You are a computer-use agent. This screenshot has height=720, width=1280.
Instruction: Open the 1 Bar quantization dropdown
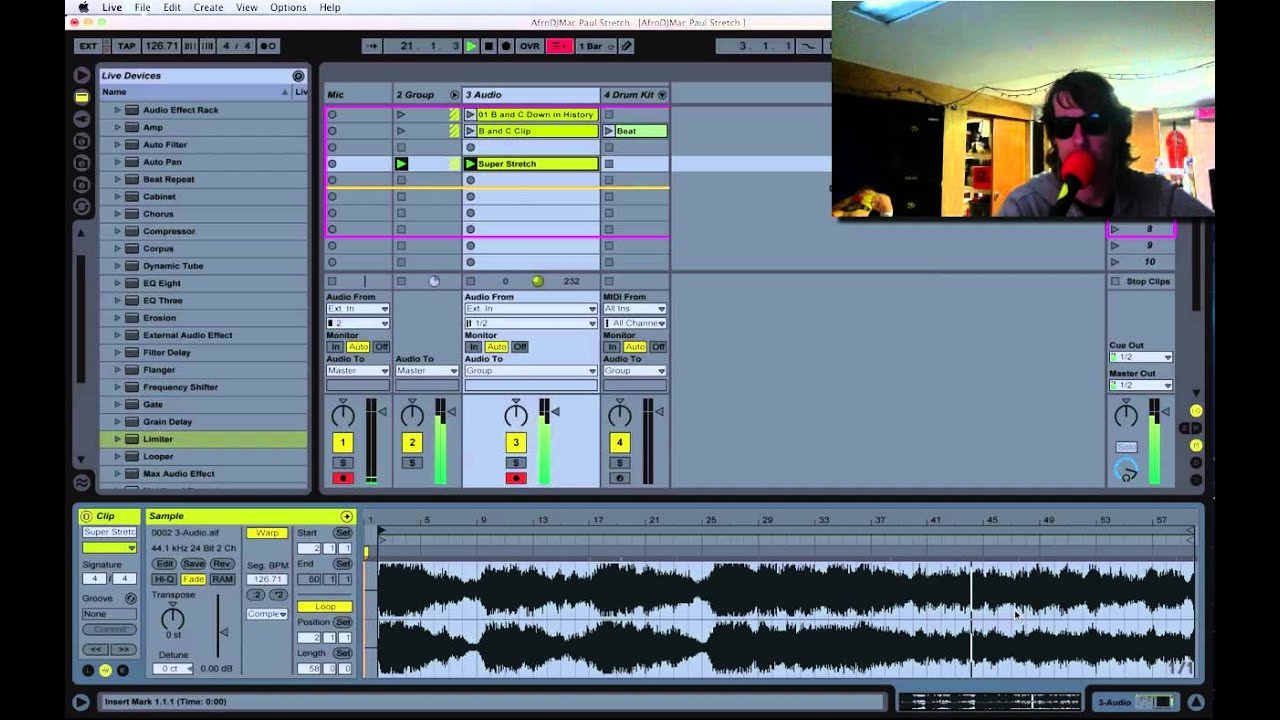596,46
